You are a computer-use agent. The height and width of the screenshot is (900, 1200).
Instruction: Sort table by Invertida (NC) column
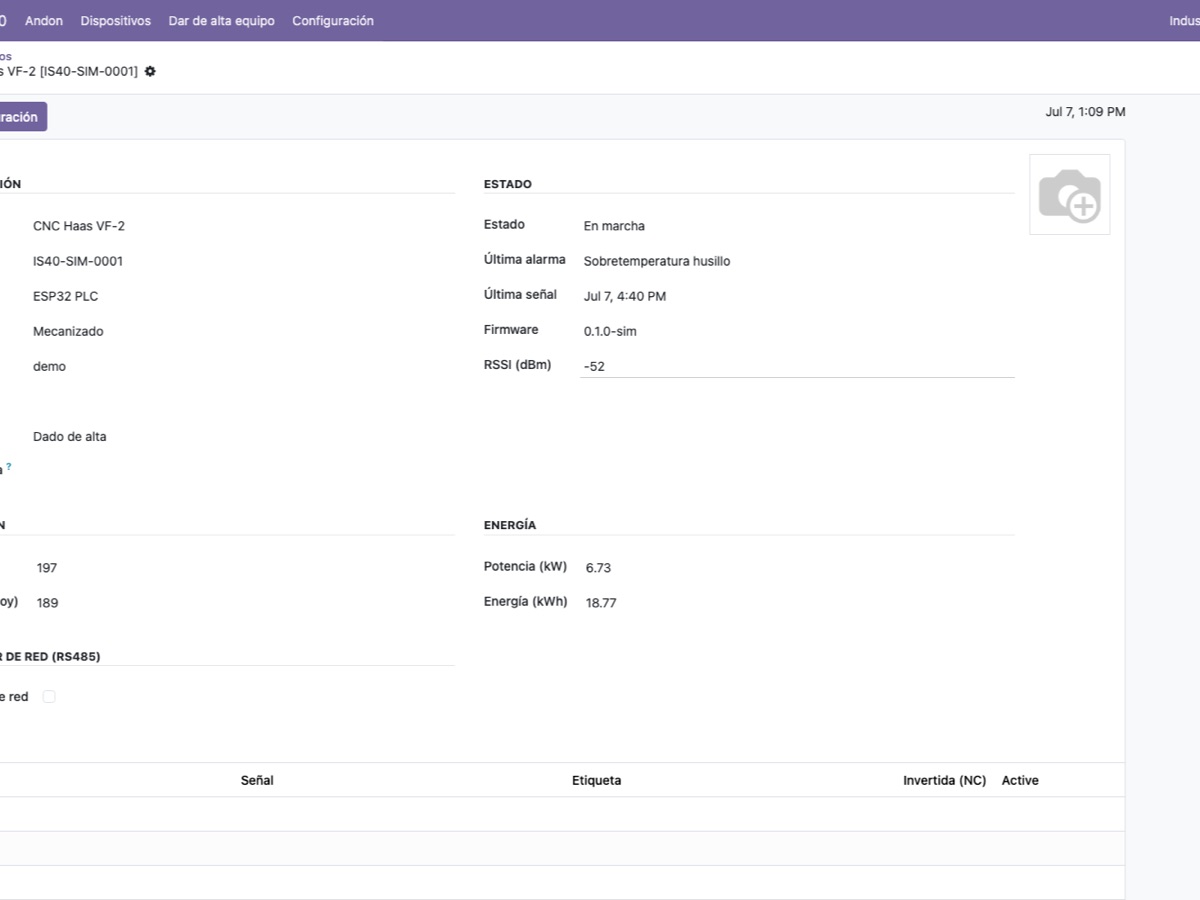click(x=944, y=780)
